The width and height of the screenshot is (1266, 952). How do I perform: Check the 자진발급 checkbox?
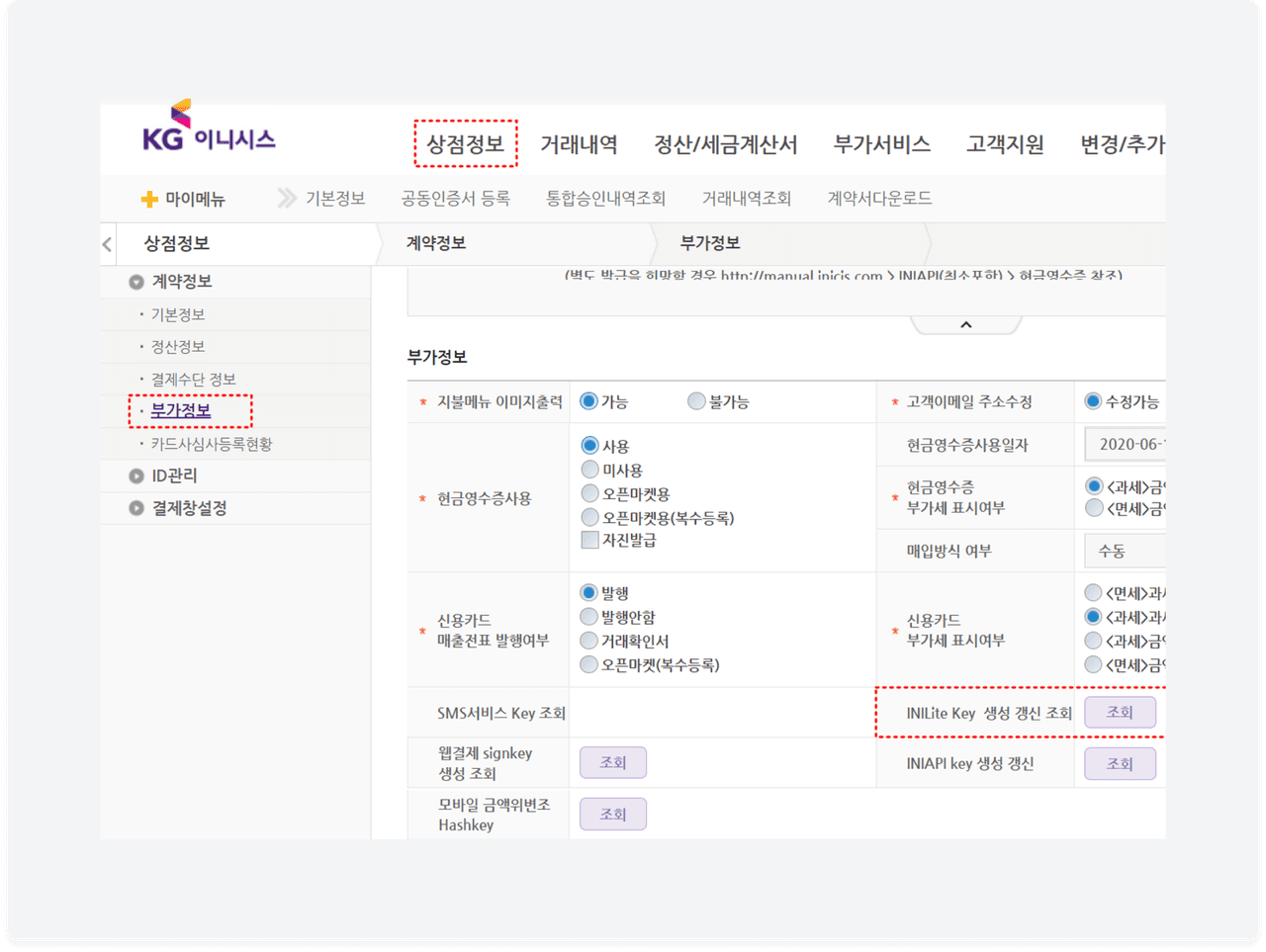click(590, 540)
